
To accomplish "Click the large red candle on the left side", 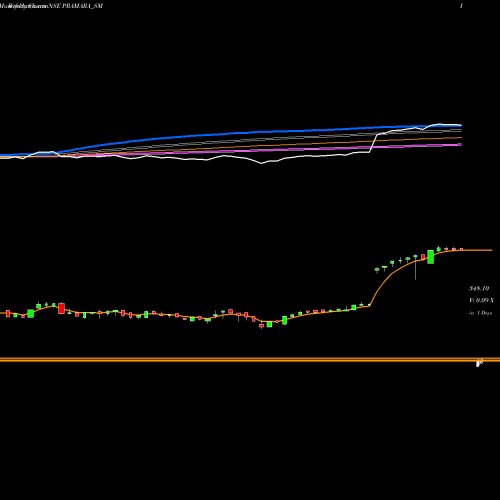I will tap(61, 308).
